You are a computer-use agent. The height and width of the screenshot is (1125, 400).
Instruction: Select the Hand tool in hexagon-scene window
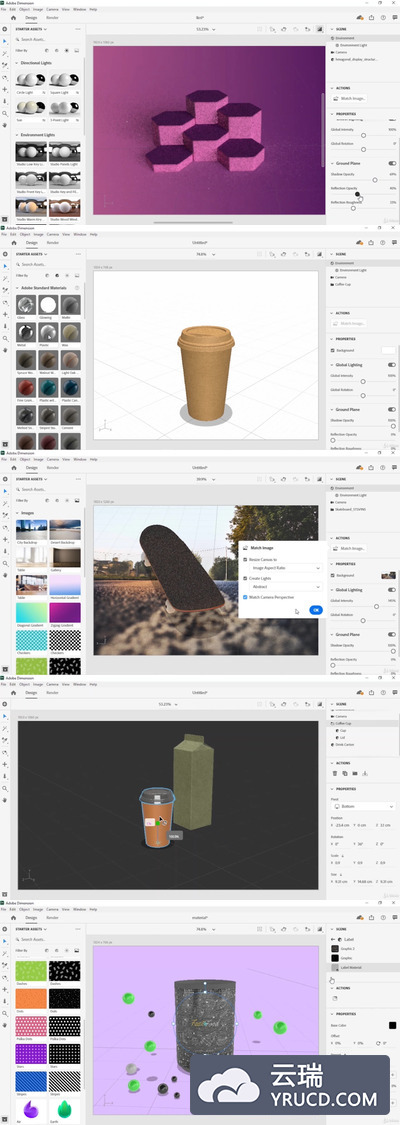[5, 125]
